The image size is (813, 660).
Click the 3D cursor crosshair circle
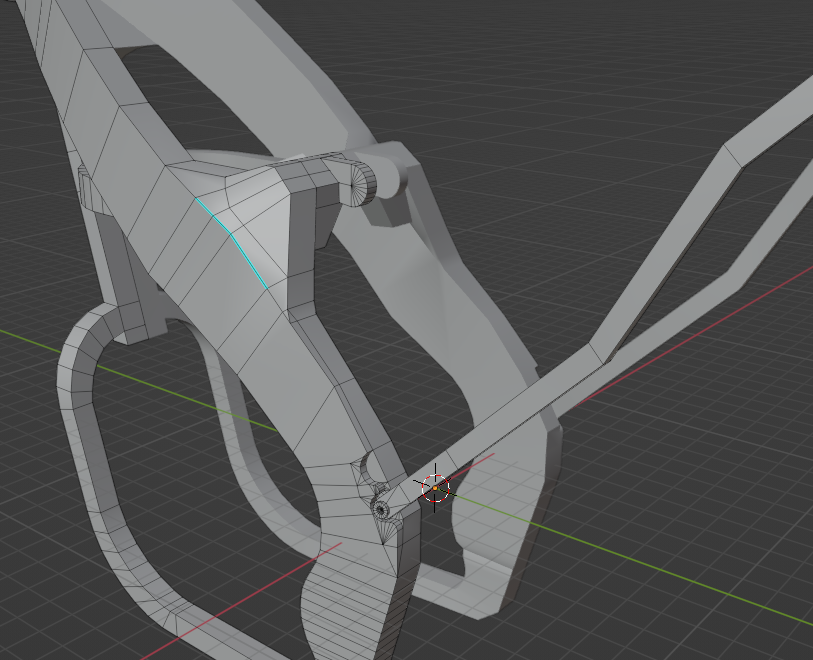click(x=435, y=488)
